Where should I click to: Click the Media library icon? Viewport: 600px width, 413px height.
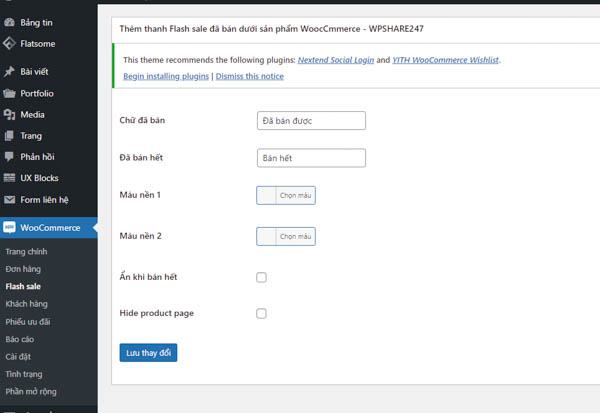click(9, 115)
